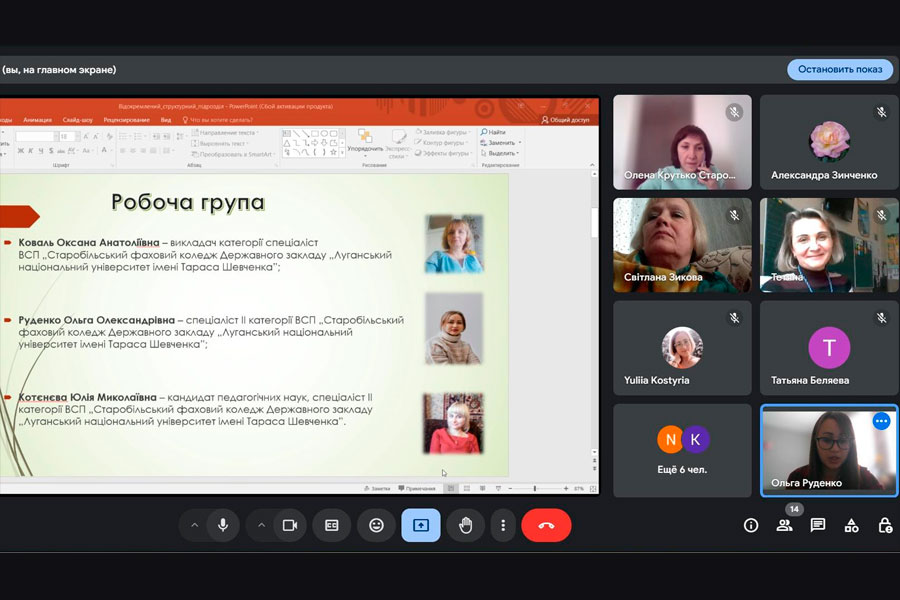Mute the microphone
The height and width of the screenshot is (600, 900).
[223, 525]
